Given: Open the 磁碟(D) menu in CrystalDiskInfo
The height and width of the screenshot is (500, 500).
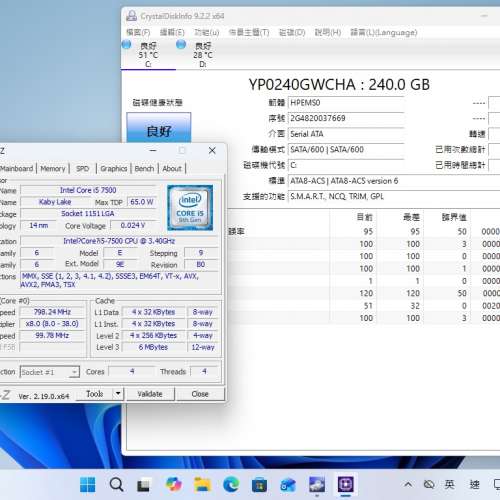Looking at the screenshot, I should [x=292, y=32].
